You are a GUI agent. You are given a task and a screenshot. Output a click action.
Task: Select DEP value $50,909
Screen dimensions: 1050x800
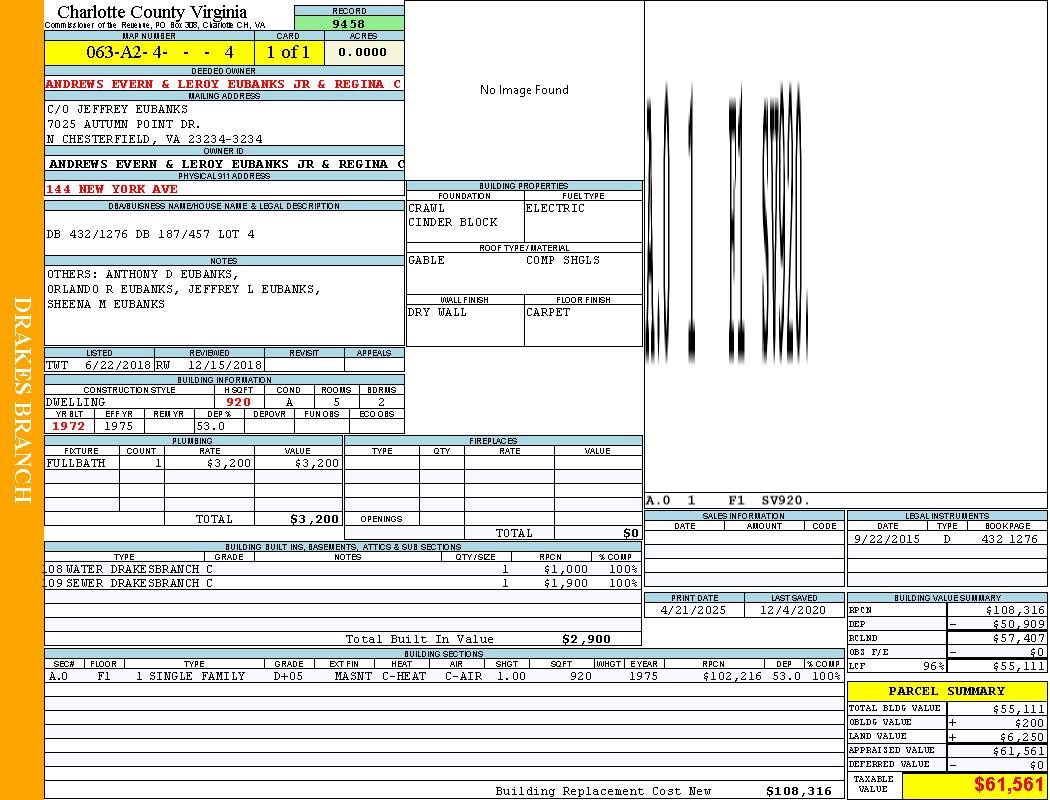(x=1019, y=625)
